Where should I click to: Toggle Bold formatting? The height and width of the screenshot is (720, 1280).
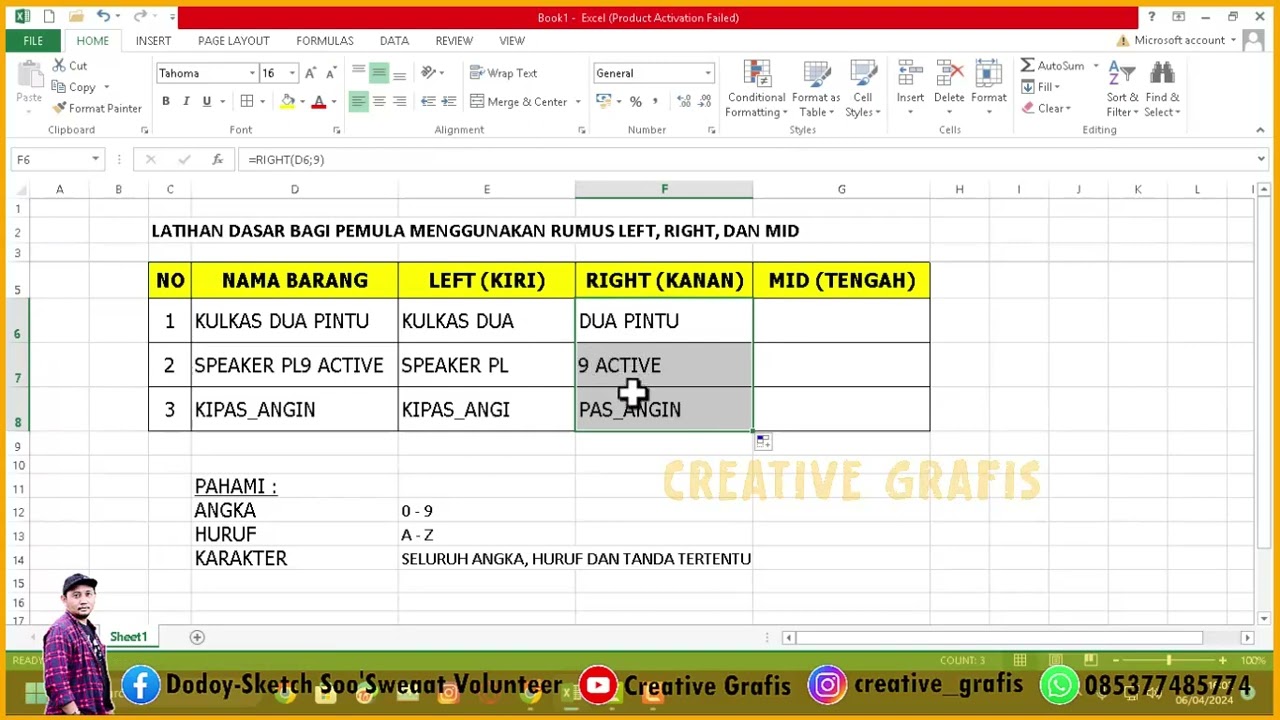(166, 101)
